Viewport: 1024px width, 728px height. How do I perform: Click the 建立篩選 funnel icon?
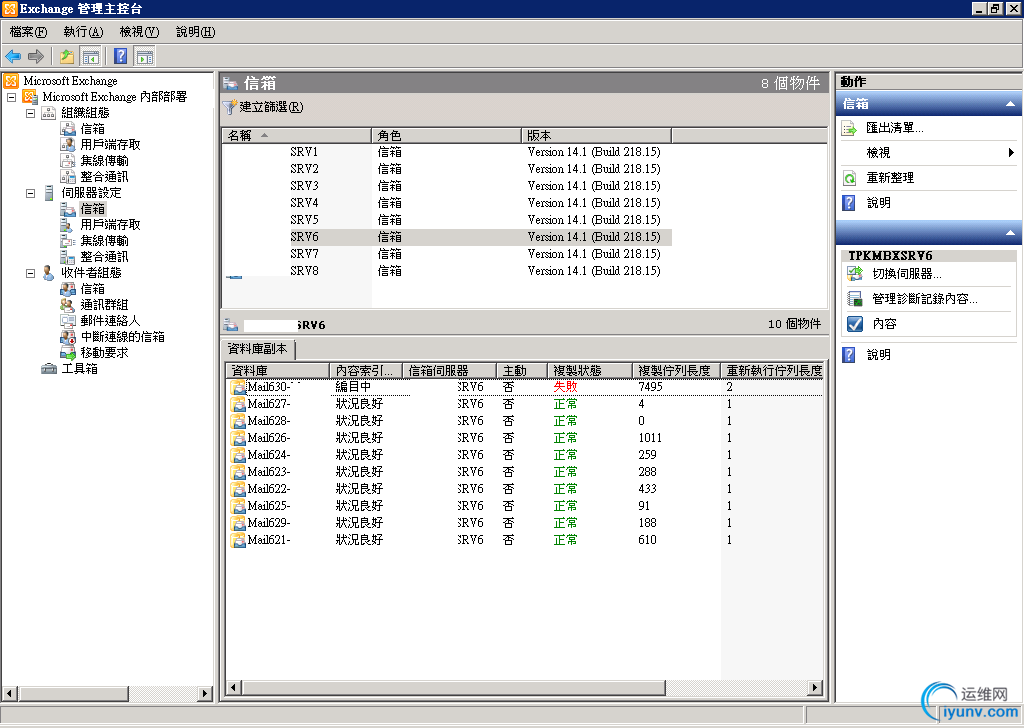(229, 107)
